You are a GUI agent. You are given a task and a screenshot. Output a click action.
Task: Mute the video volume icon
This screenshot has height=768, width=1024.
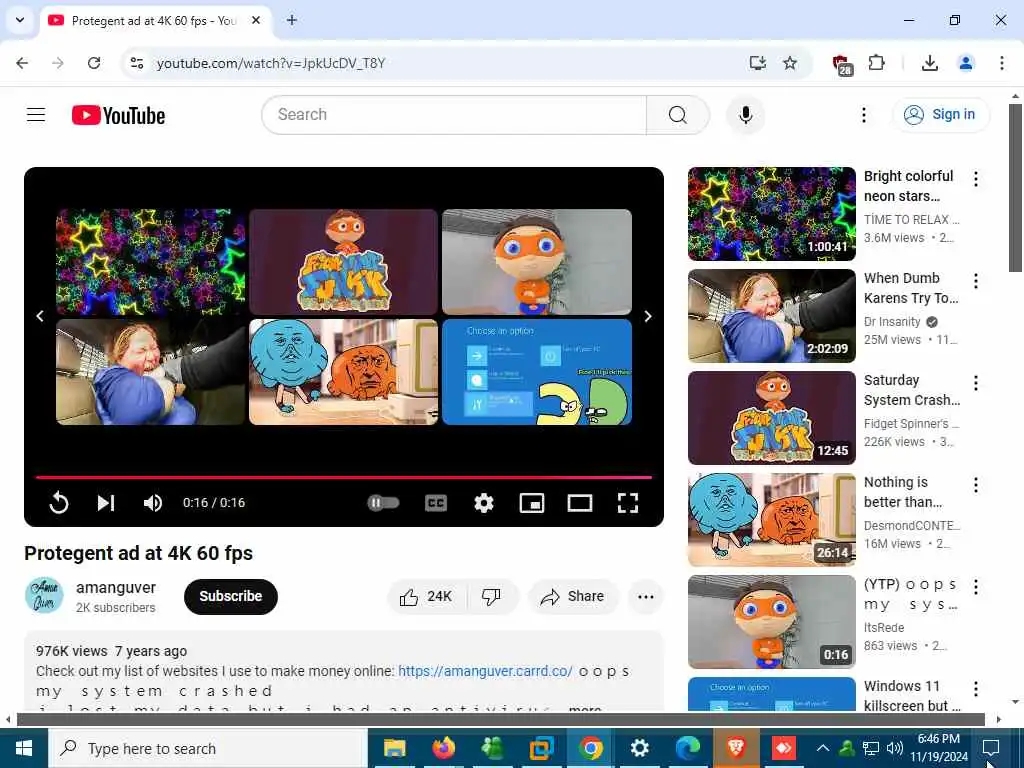tap(153, 503)
